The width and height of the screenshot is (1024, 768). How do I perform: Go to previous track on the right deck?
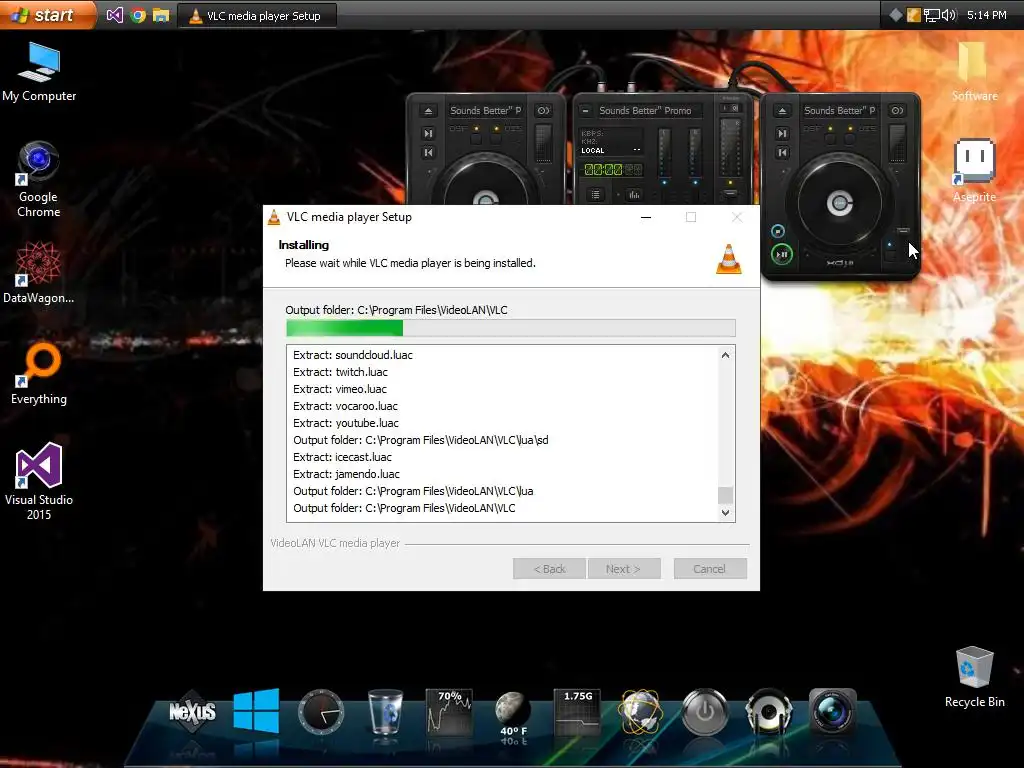coord(782,153)
